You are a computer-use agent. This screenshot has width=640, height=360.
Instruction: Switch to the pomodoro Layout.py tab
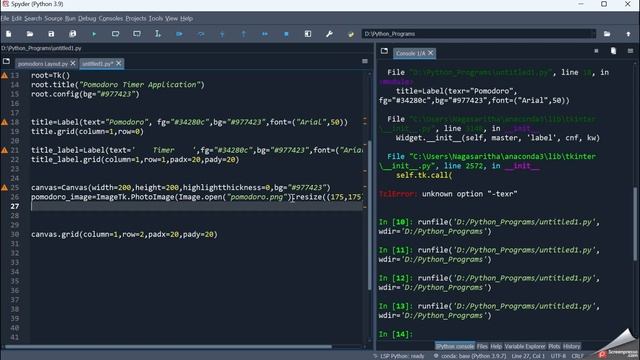42,64
